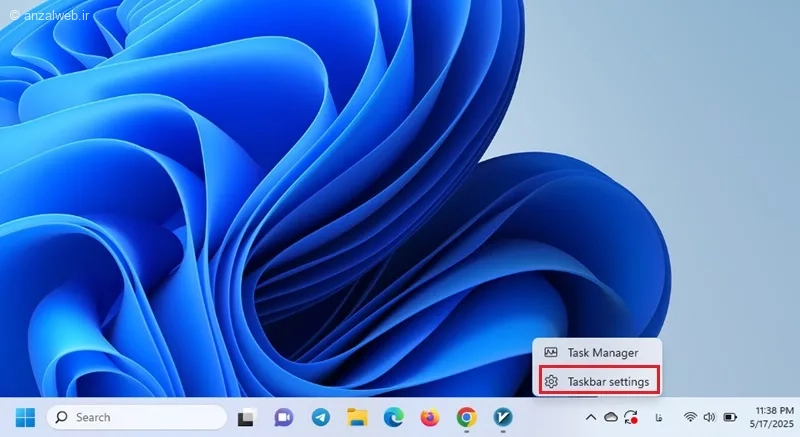Open Telegram from the taskbar

[x=321, y=418]
